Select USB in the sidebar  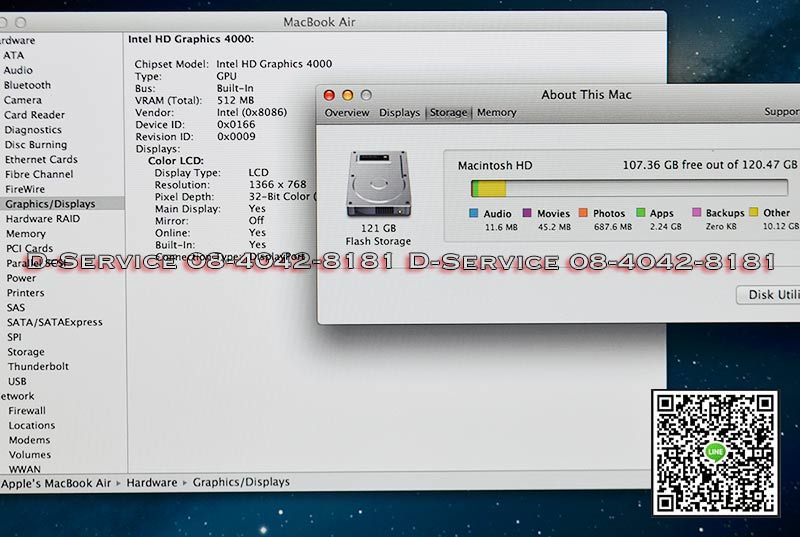click(x=17, y=381)
